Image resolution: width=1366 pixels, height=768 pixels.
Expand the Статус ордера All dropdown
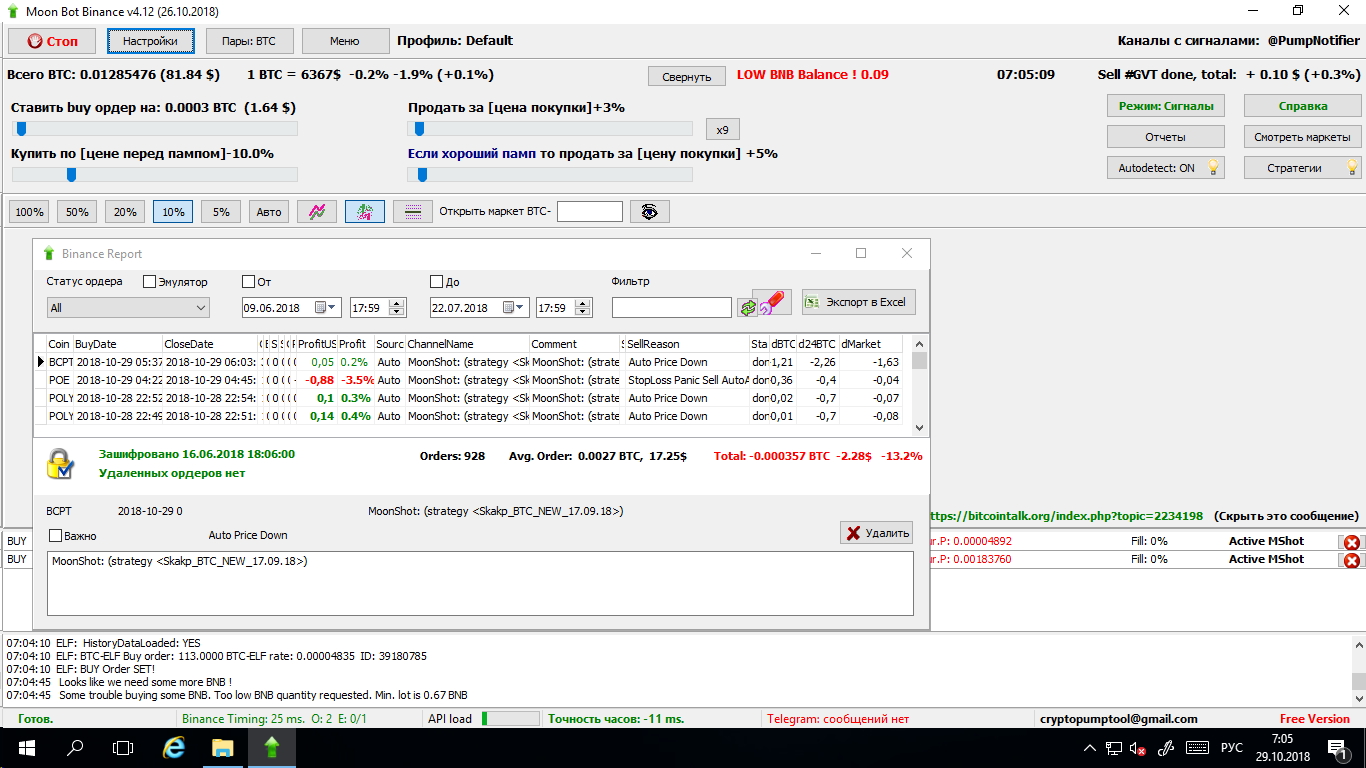(128, 308)
